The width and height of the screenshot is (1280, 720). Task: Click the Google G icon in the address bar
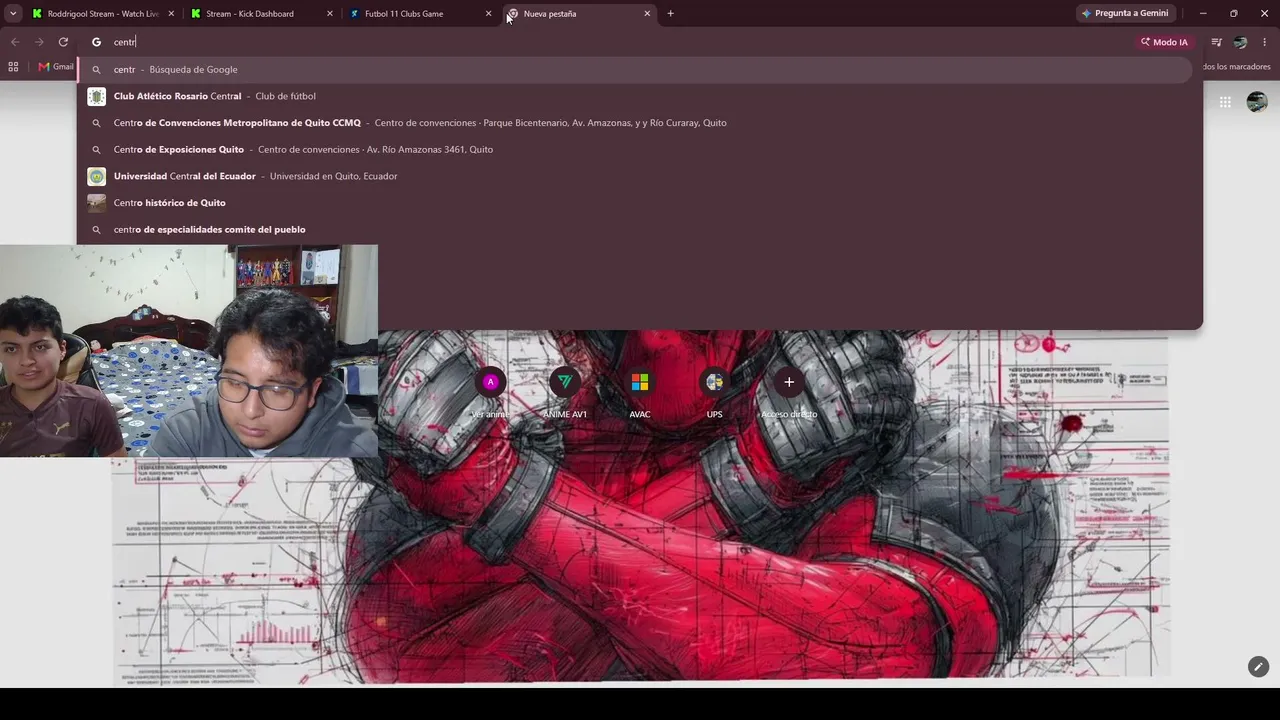[96, 42]
